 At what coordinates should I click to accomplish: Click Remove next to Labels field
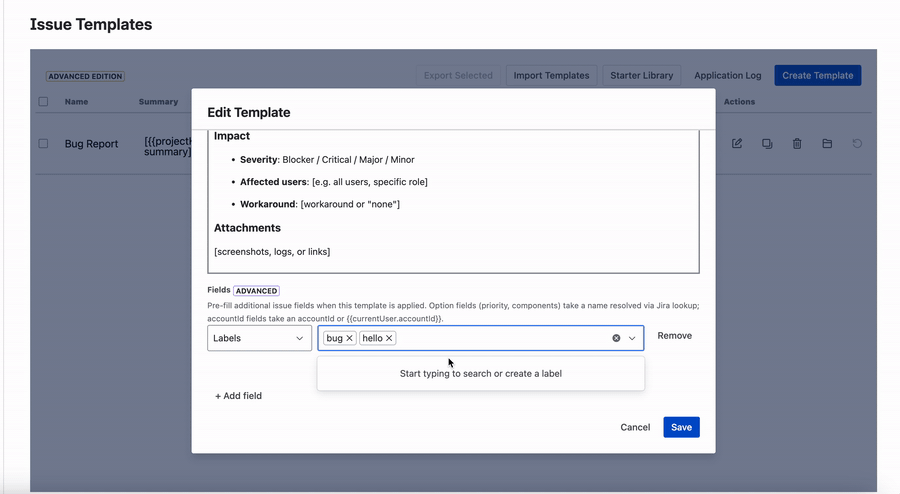[674, 336]
